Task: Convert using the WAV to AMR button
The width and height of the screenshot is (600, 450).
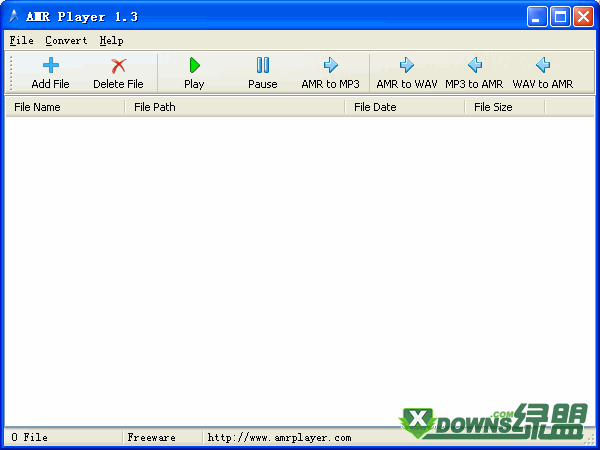Action: (543, 73)
